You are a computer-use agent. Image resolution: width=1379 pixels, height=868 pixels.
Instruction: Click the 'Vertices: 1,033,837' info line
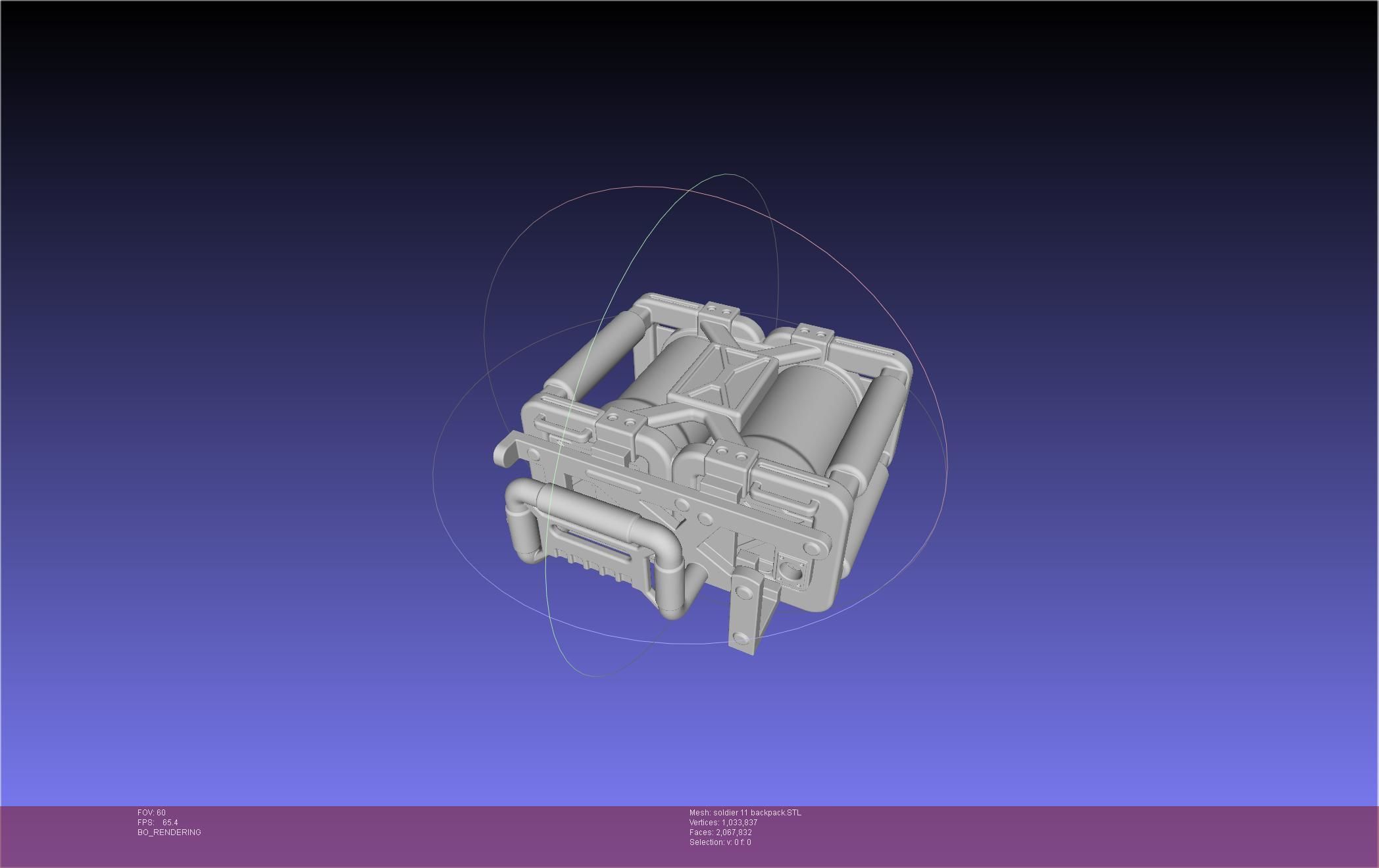[x=724, y=823]
